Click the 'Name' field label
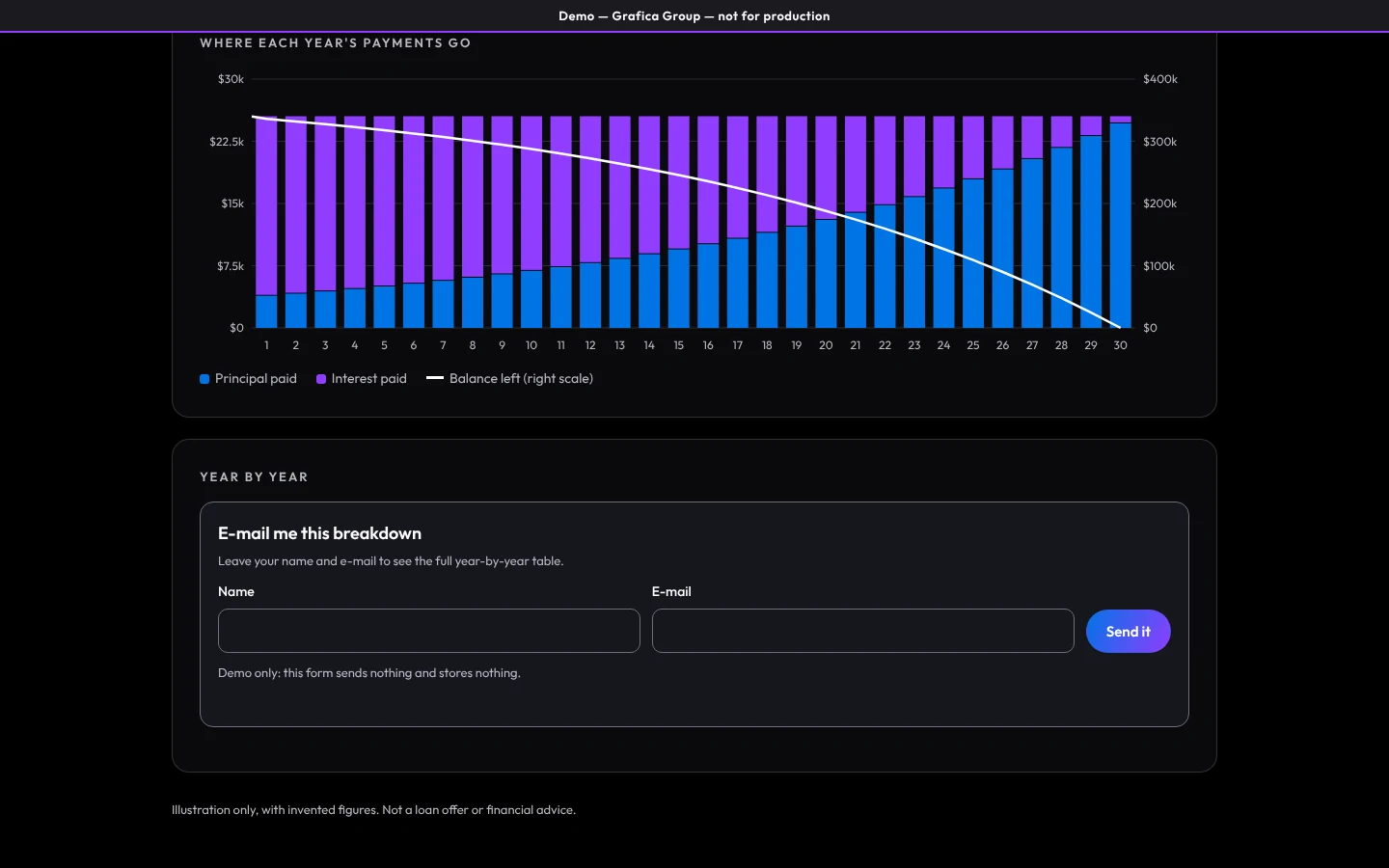This screenshot has height=868, width=1389. [x=236, y=592]
